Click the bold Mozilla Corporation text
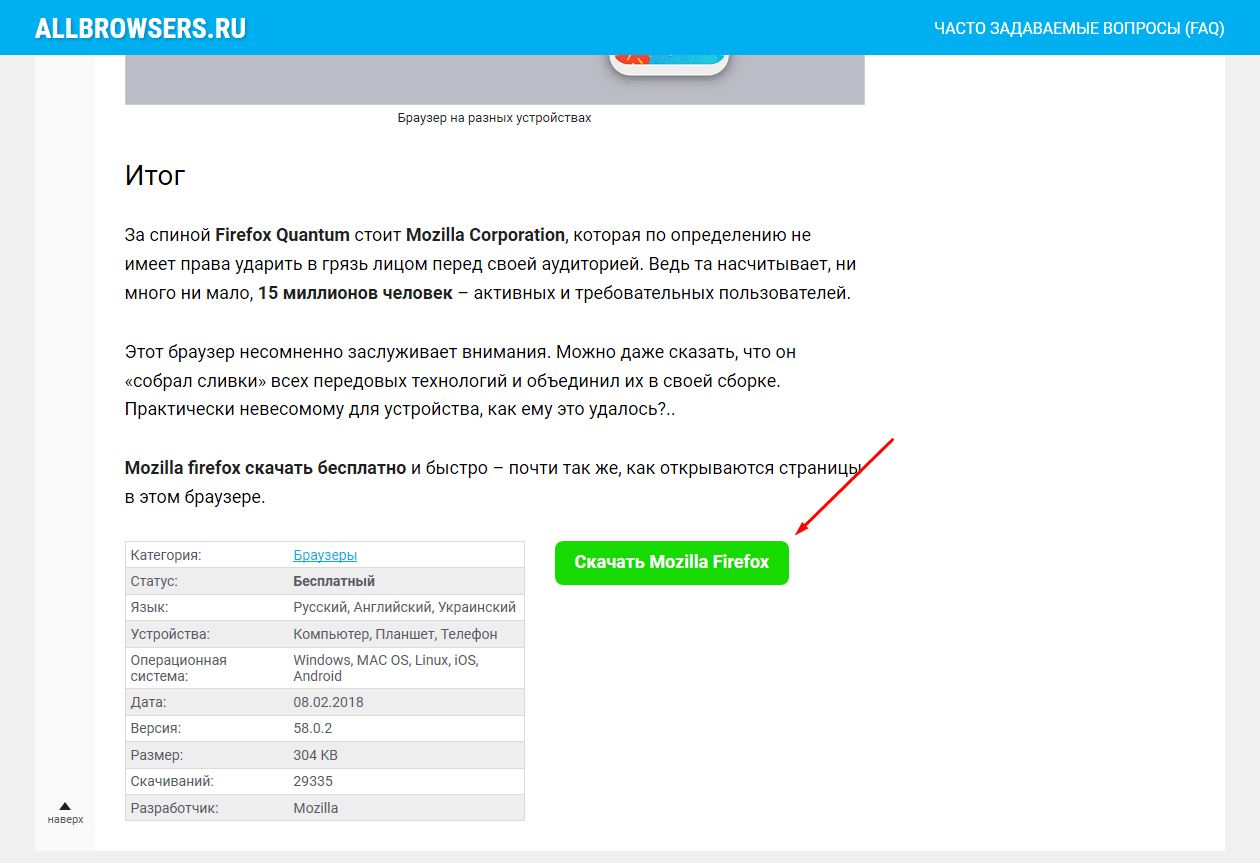The image size is (1260, 863). pos(485,235)
